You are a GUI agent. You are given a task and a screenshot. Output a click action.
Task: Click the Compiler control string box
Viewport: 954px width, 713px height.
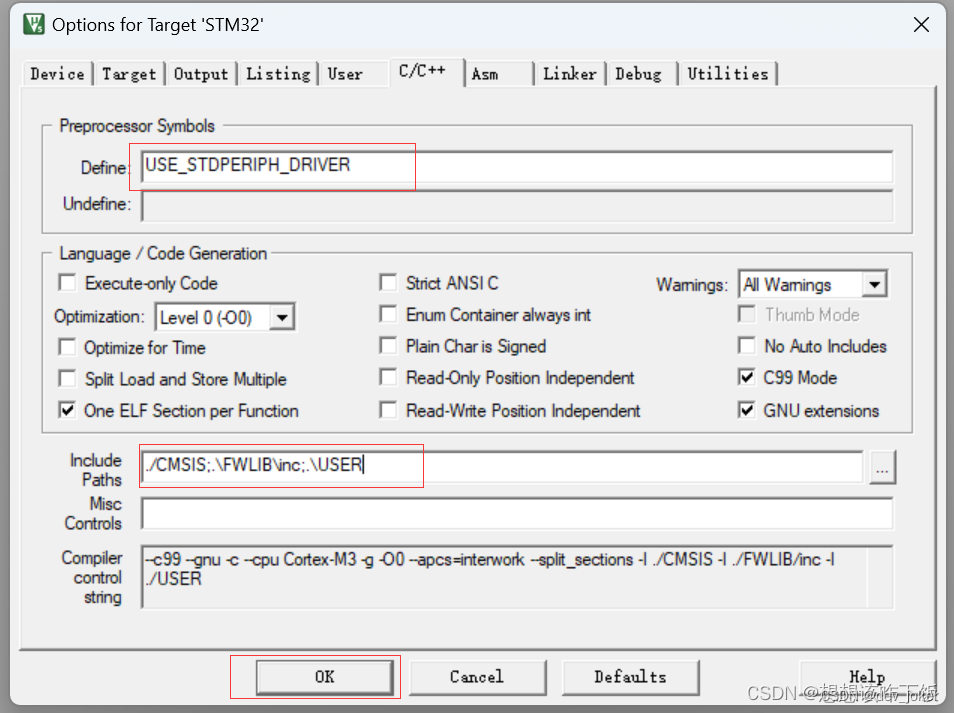[517, 577]
